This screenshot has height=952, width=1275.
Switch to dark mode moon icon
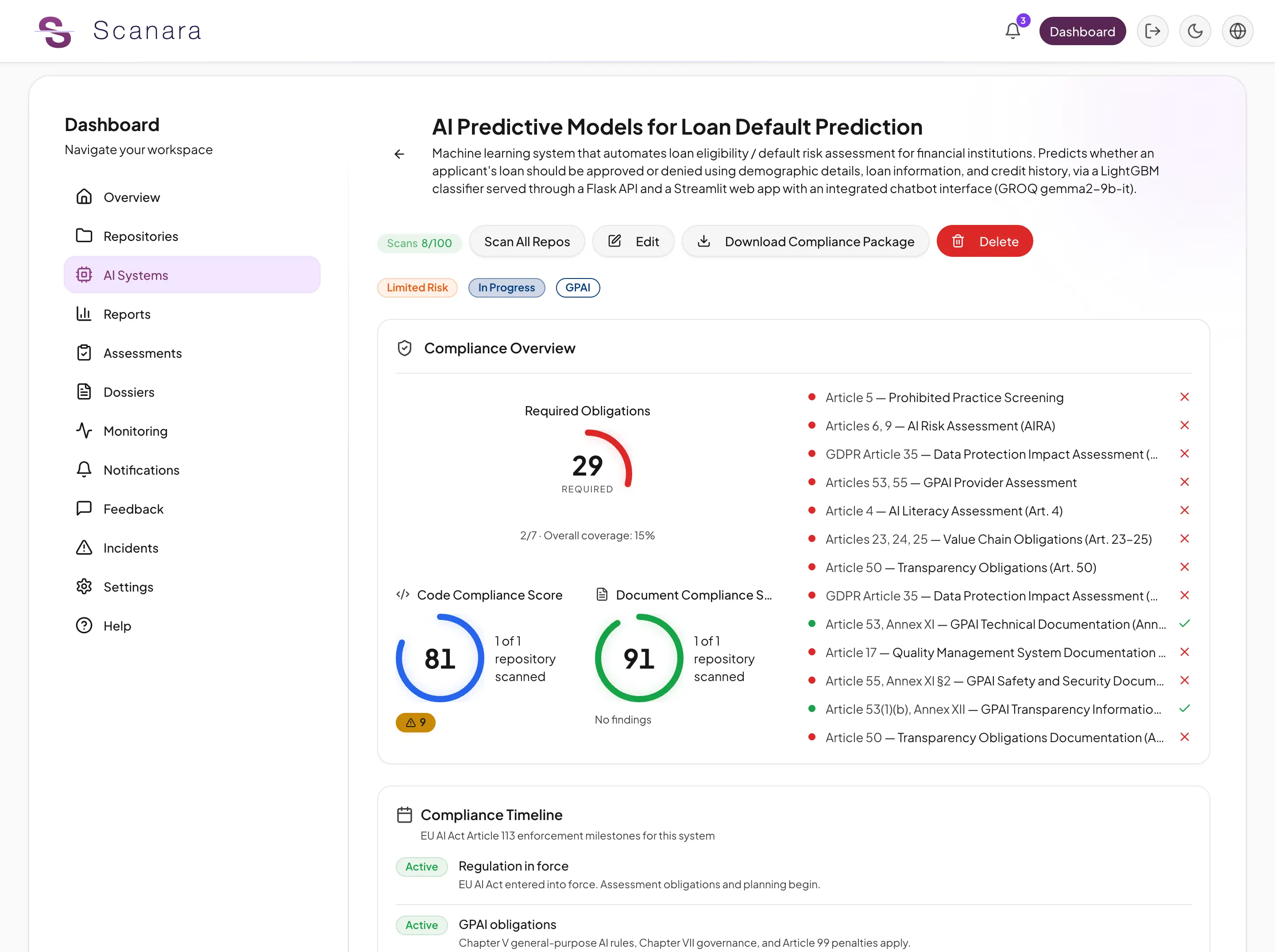coord(1195,31)
